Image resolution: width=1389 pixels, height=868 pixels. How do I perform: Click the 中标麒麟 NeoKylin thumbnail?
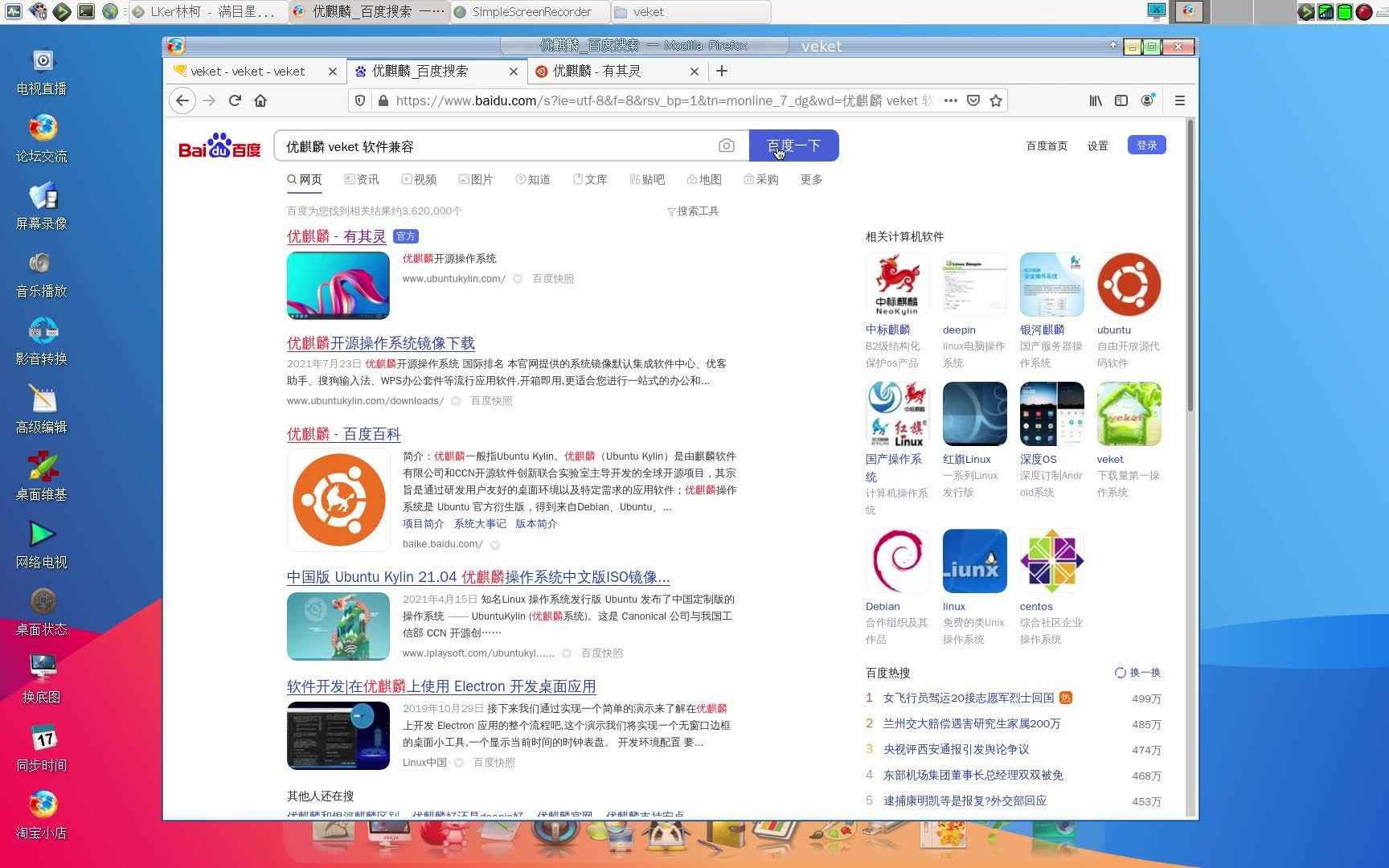(897, 285)
